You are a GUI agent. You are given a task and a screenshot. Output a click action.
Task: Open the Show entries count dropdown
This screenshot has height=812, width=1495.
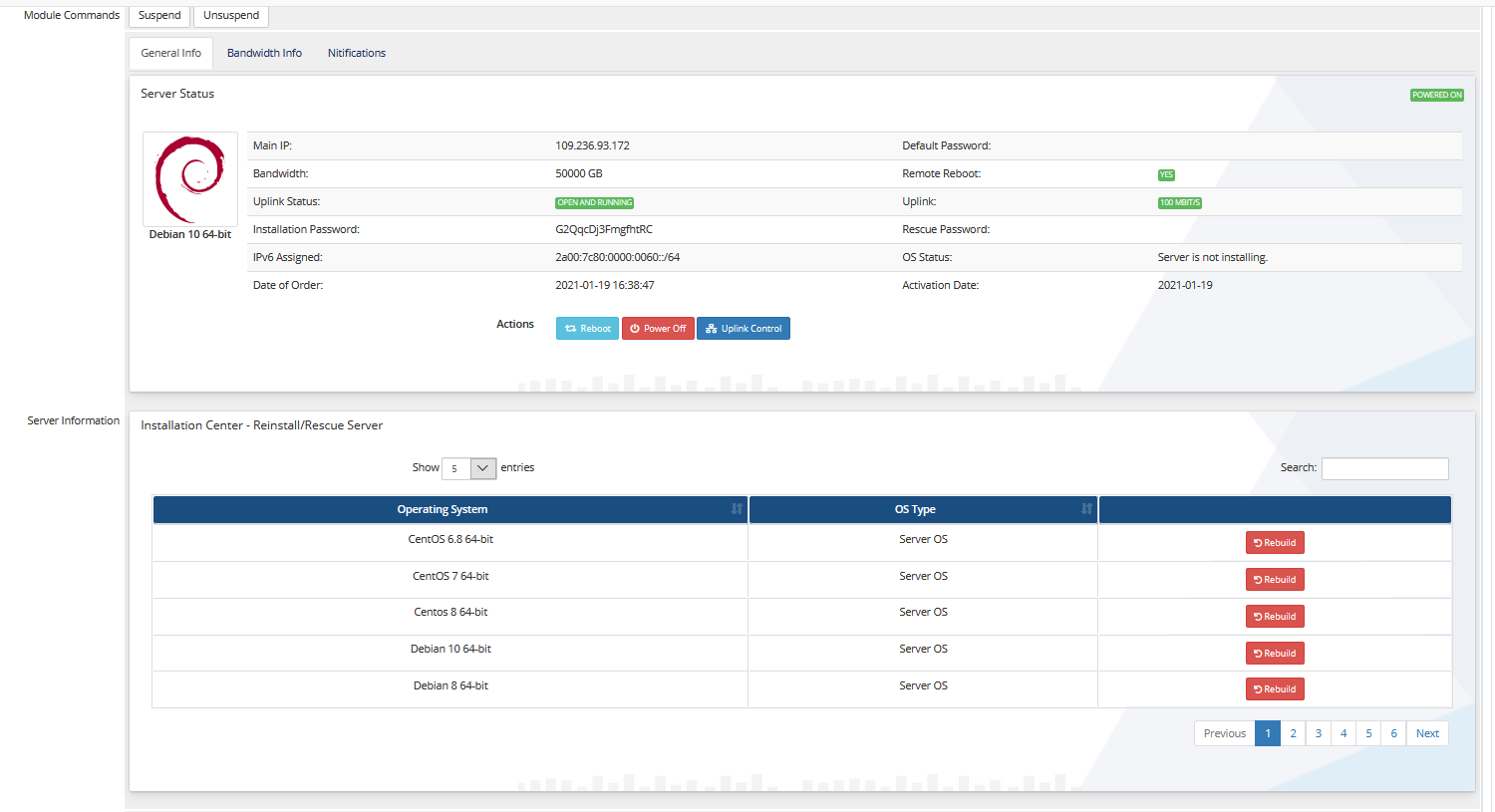click(469, 468)
